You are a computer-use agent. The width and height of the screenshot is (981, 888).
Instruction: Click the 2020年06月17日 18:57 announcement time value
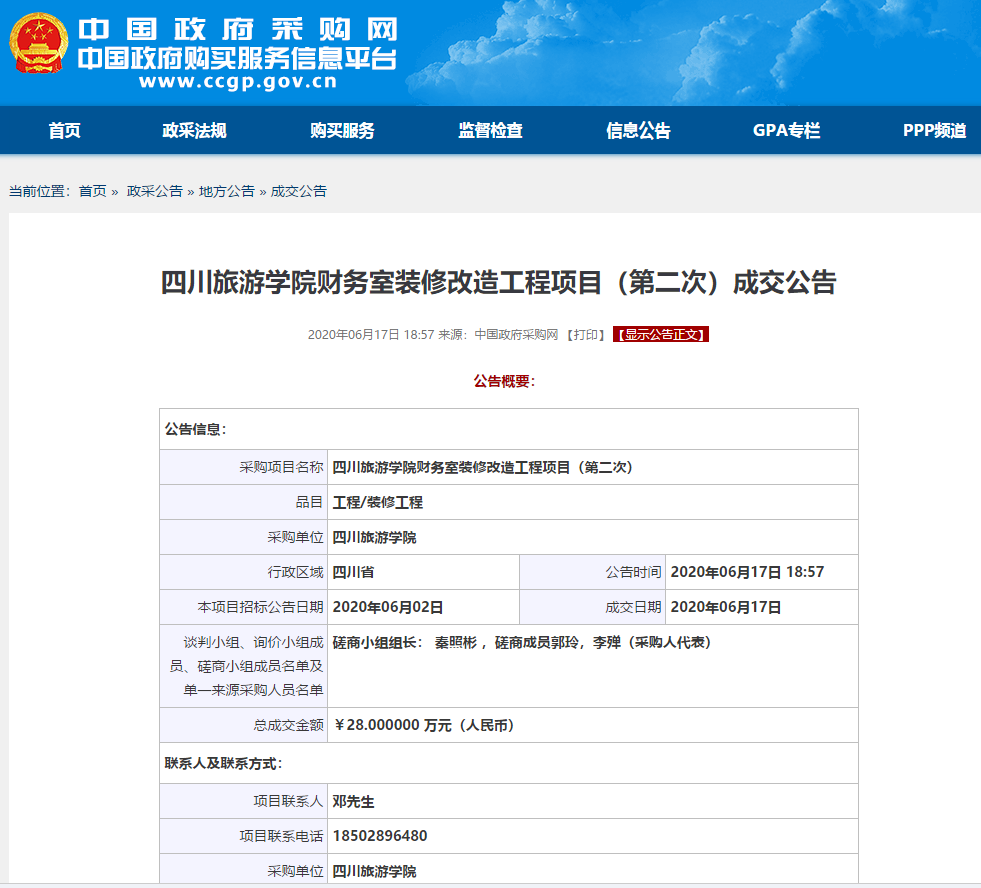pyautogui.click(x=747, y=572)
